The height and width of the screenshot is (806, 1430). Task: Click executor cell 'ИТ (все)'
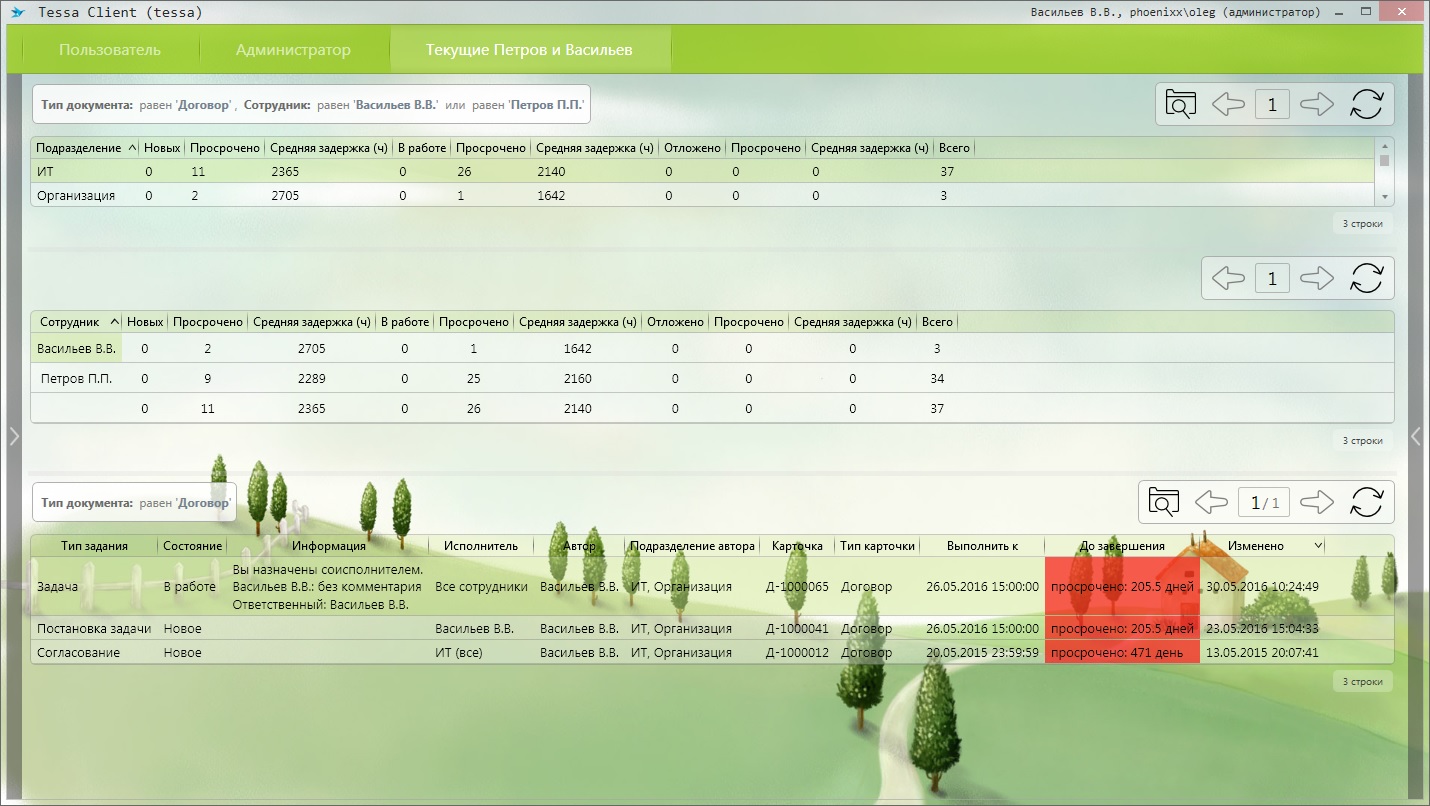(461, 653)
